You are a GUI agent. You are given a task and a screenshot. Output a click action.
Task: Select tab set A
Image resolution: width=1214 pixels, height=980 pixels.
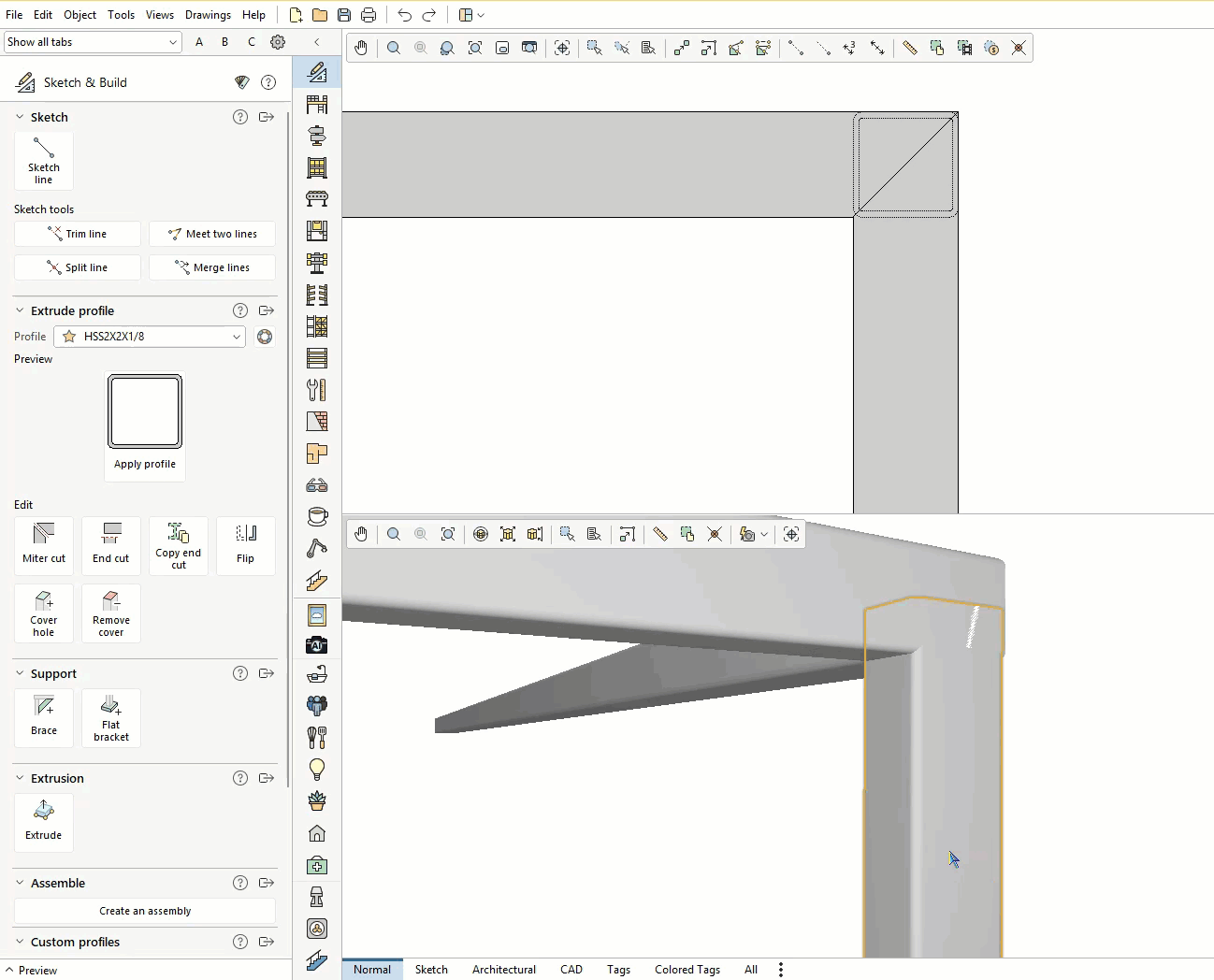point(199,42)
